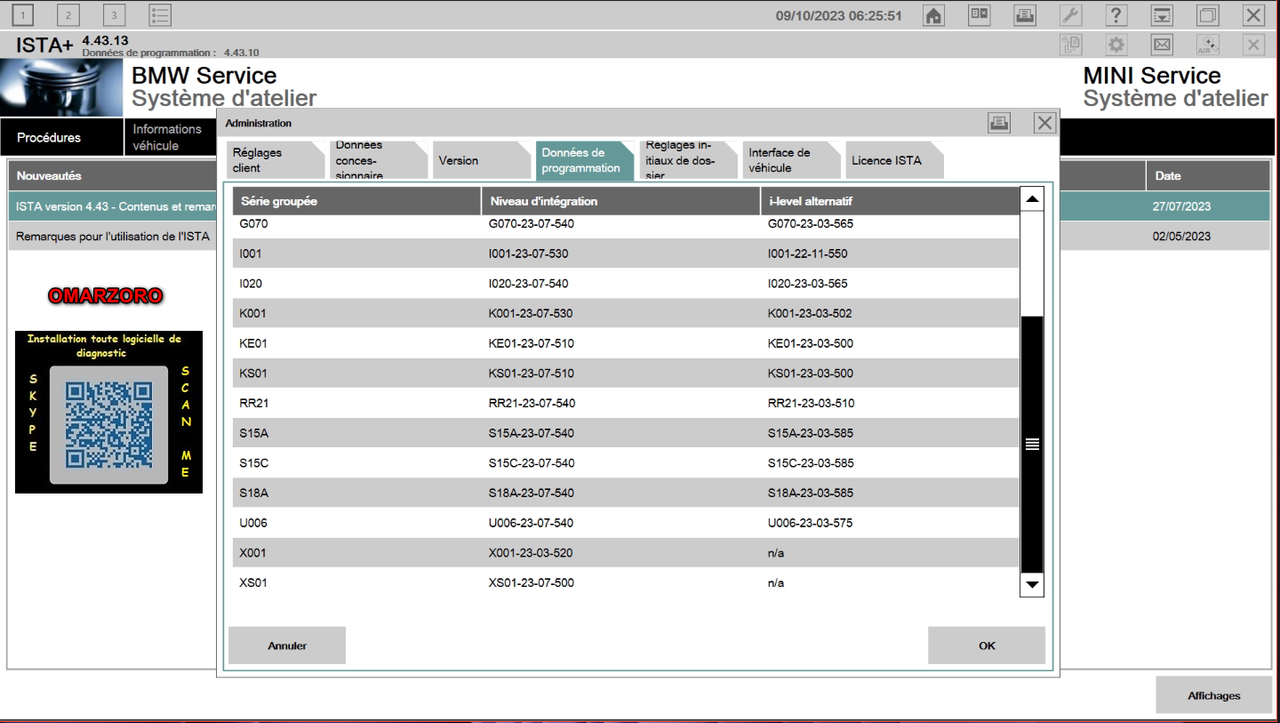Click the copy documents icon in second toolbar row
The height and width of the screenshot is (723, 1280).
tap(1071, 45)
